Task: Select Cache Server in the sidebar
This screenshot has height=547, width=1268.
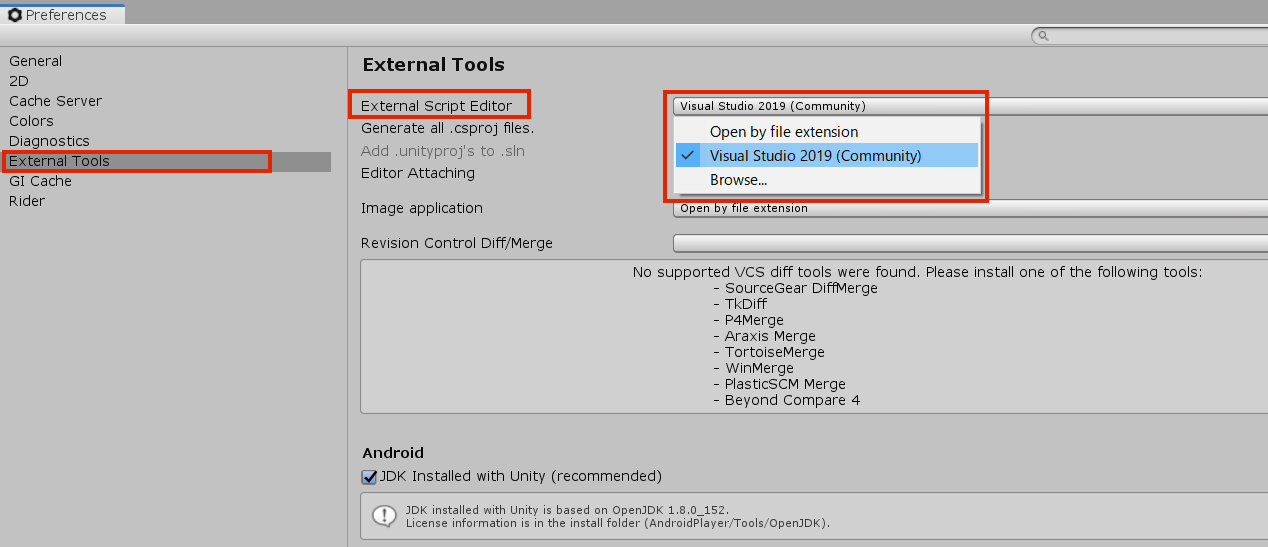Action: [55, 101]
